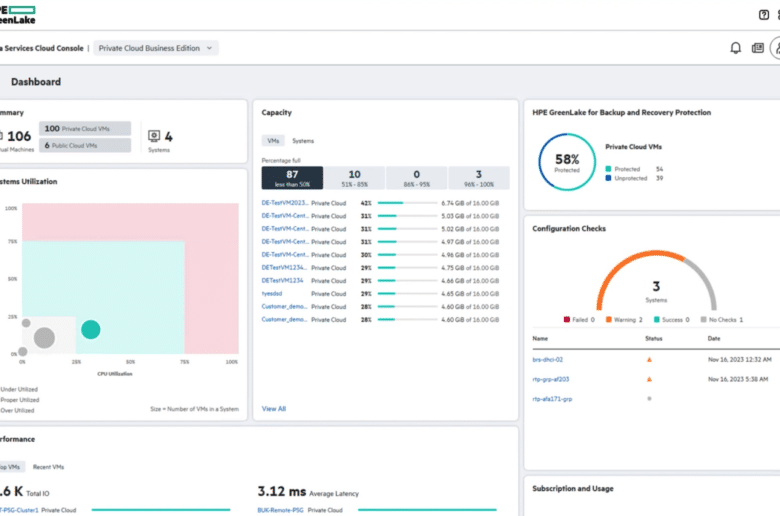Click gray status dot for rtp-afa171-grp

649,399
